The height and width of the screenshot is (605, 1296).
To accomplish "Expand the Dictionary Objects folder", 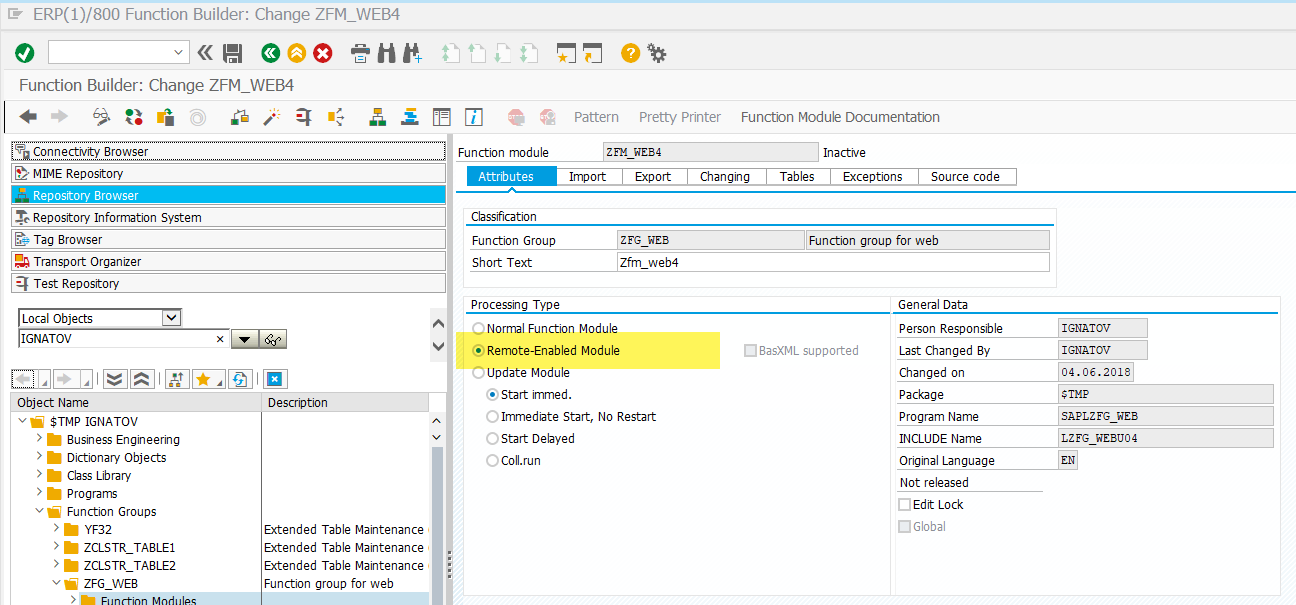I will click(x=40, y=457).
